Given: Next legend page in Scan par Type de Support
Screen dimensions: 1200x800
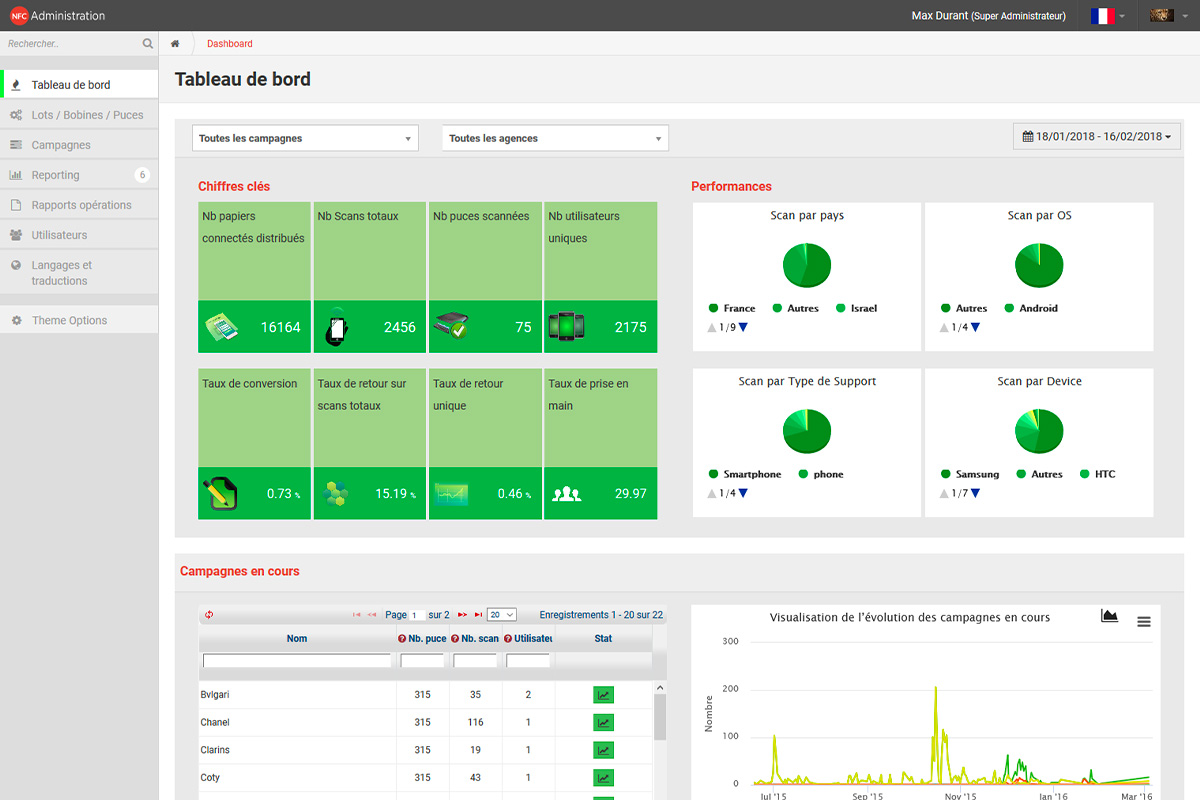Looking at the screenshot, I should 743,493.
